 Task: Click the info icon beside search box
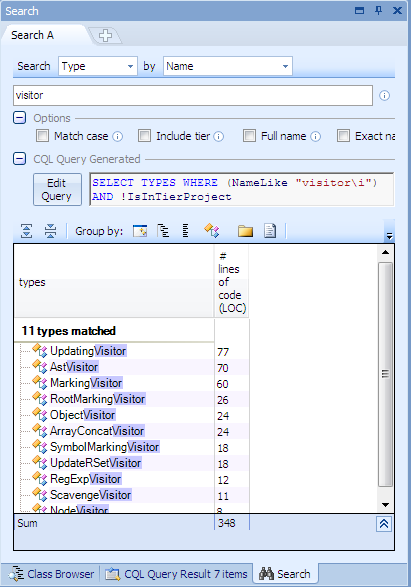pos(384,95)
